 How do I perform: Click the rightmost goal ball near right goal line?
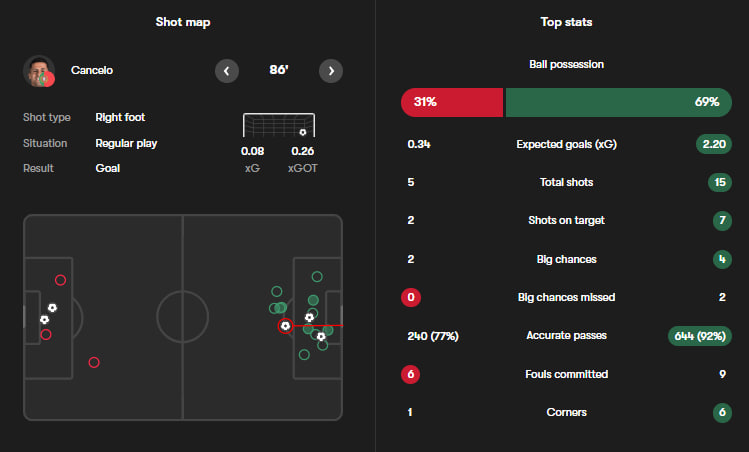pyautogui.click(x=321, y=336)
